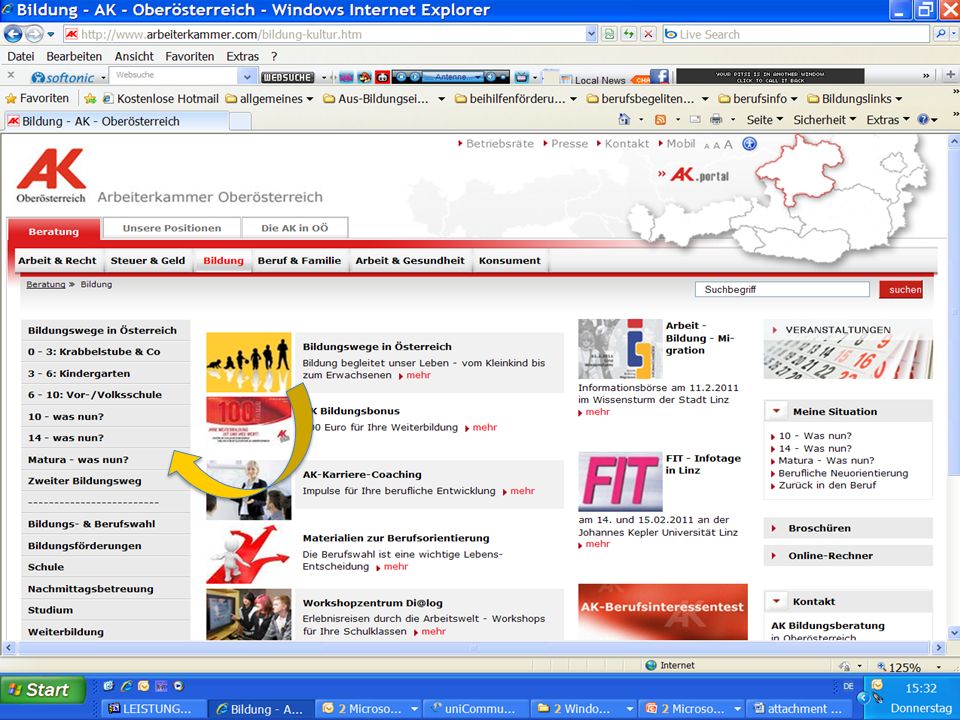Click inside the Suchbegriff search field
Viewport: 960px width, 720px height.
coord(782,290)
